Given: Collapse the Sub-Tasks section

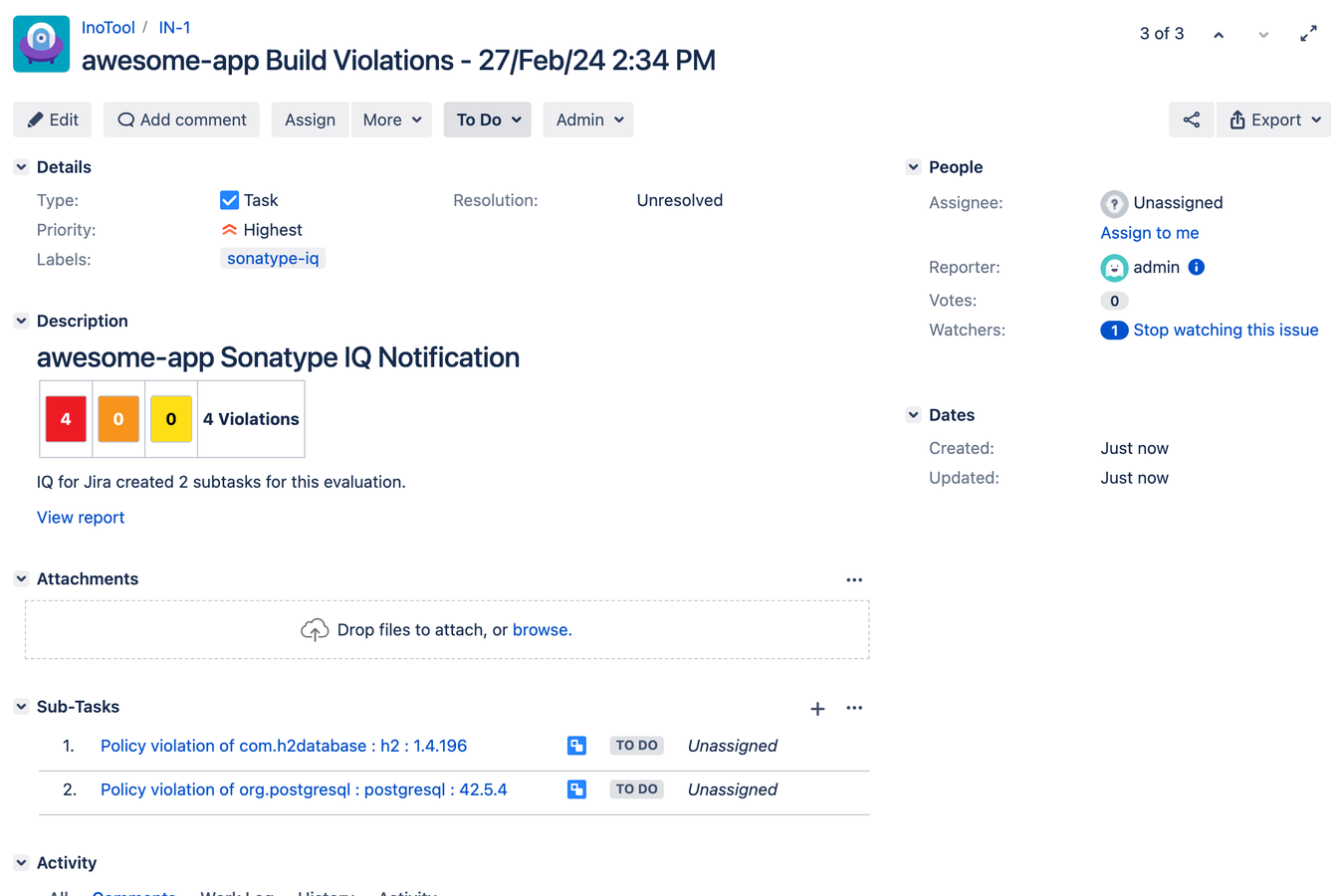Looking at the screenshot, I should [x=21, y=706].
